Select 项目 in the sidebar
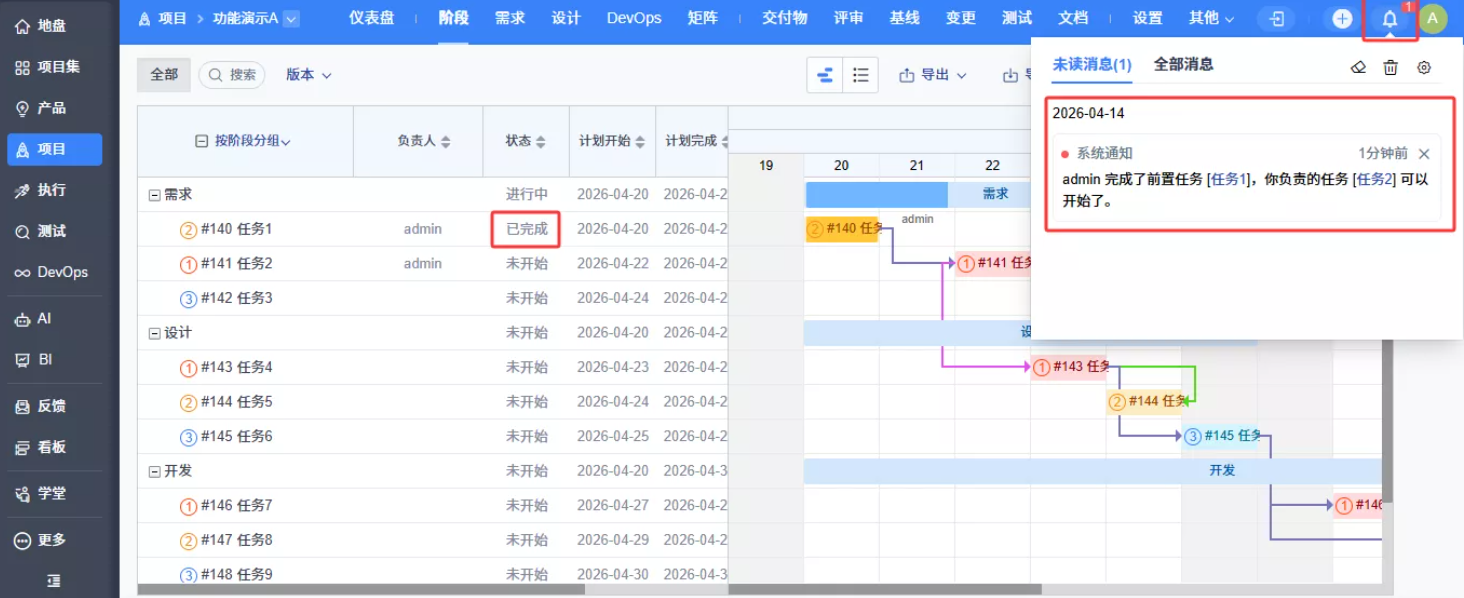1464x598 pixels. coord(53,149)
